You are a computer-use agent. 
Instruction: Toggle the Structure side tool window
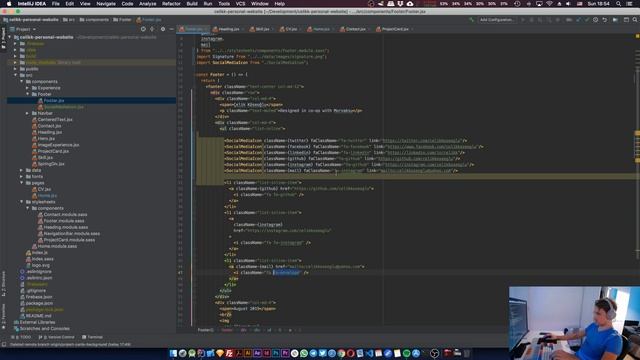point(3,283)
